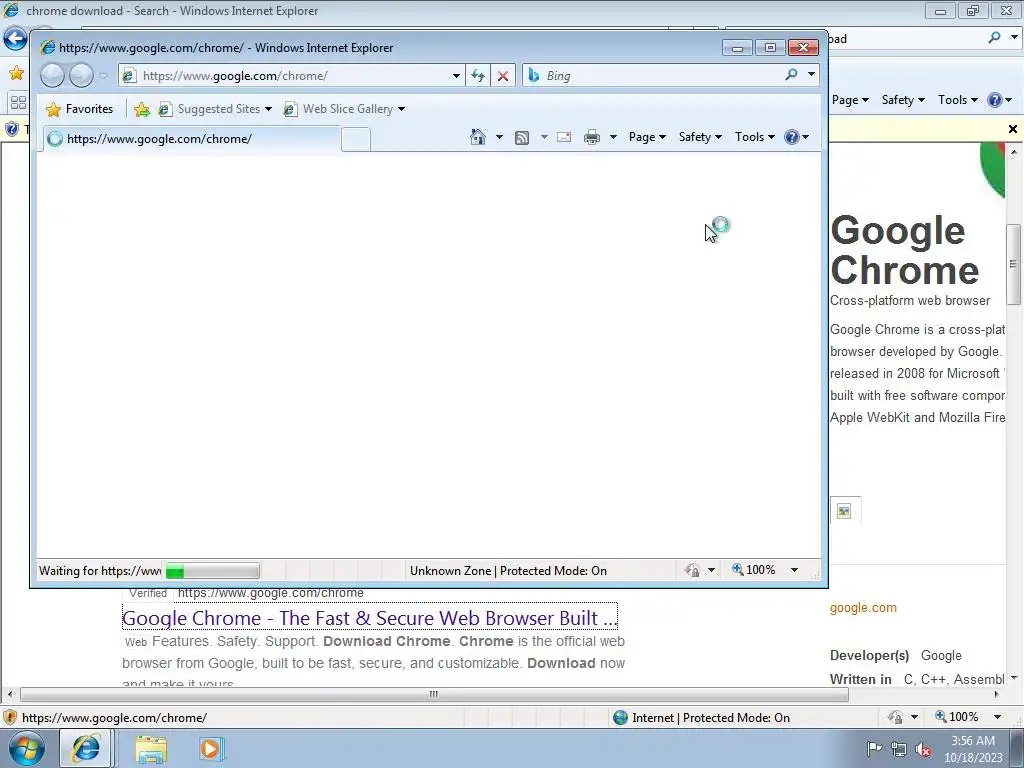Viewport: 1024px width, 768px height.
Task: Click the search magnifier in background window
Action: 994,38
